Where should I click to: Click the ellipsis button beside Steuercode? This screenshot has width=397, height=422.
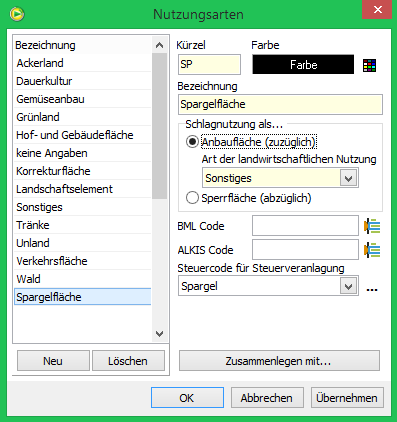click(372, 289)
